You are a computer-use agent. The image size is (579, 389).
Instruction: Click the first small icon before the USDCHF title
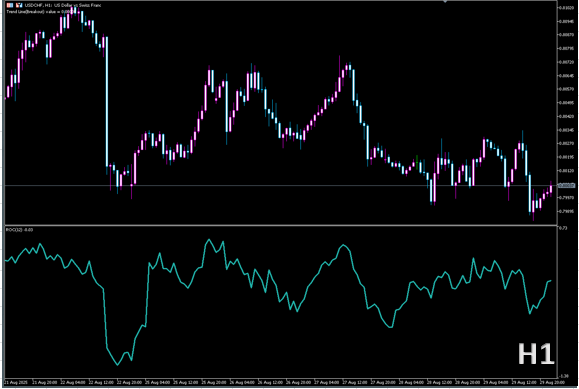[x=10, y=5]
